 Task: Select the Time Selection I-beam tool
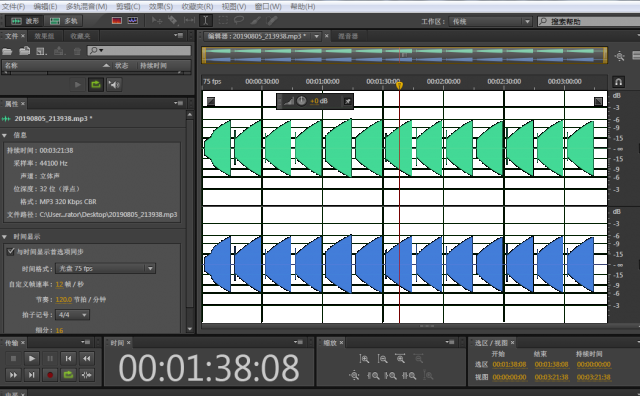206,20
